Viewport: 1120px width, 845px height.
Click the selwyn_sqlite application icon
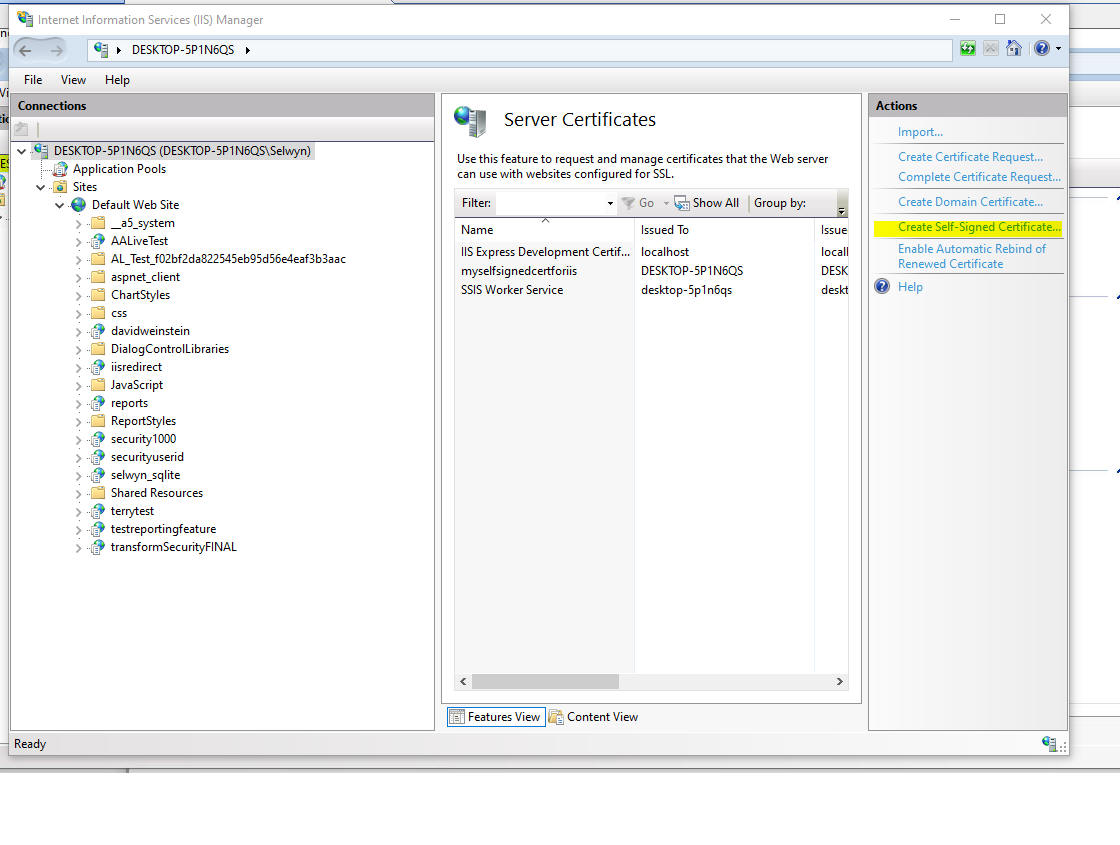click(x=97, y=475)
